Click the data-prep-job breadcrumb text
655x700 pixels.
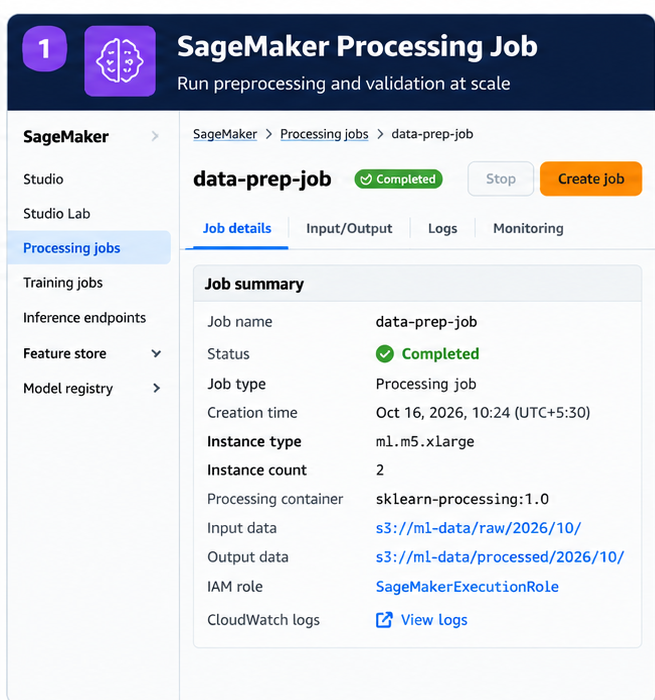point(432,134)
